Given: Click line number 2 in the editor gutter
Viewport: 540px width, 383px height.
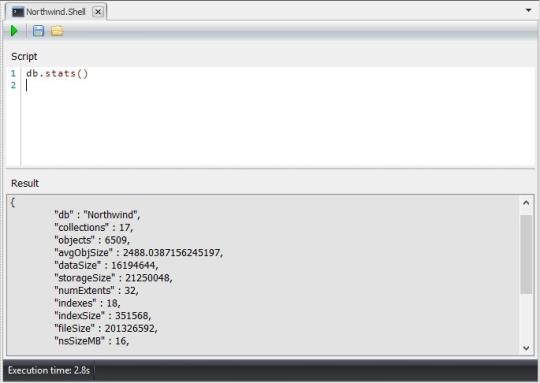Looking at the screenshot, I should tap(13, 85).
